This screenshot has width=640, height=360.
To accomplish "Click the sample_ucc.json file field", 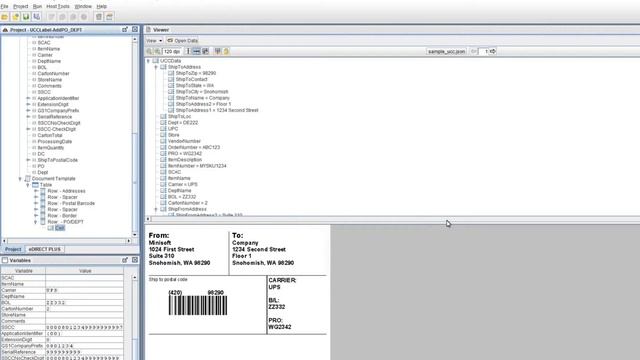I will [x=447, y=51].
